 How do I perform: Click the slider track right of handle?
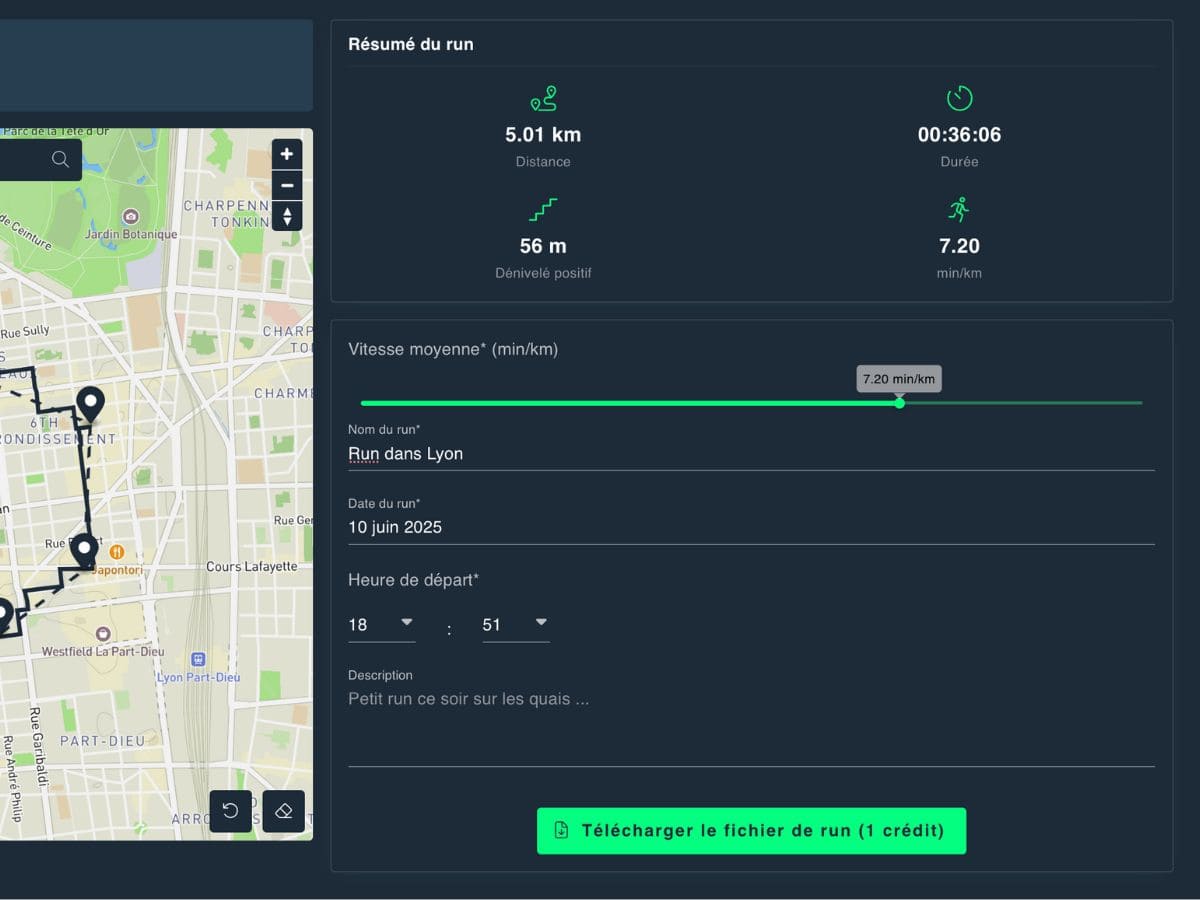pyautogui.click(x=1022, y=403)
